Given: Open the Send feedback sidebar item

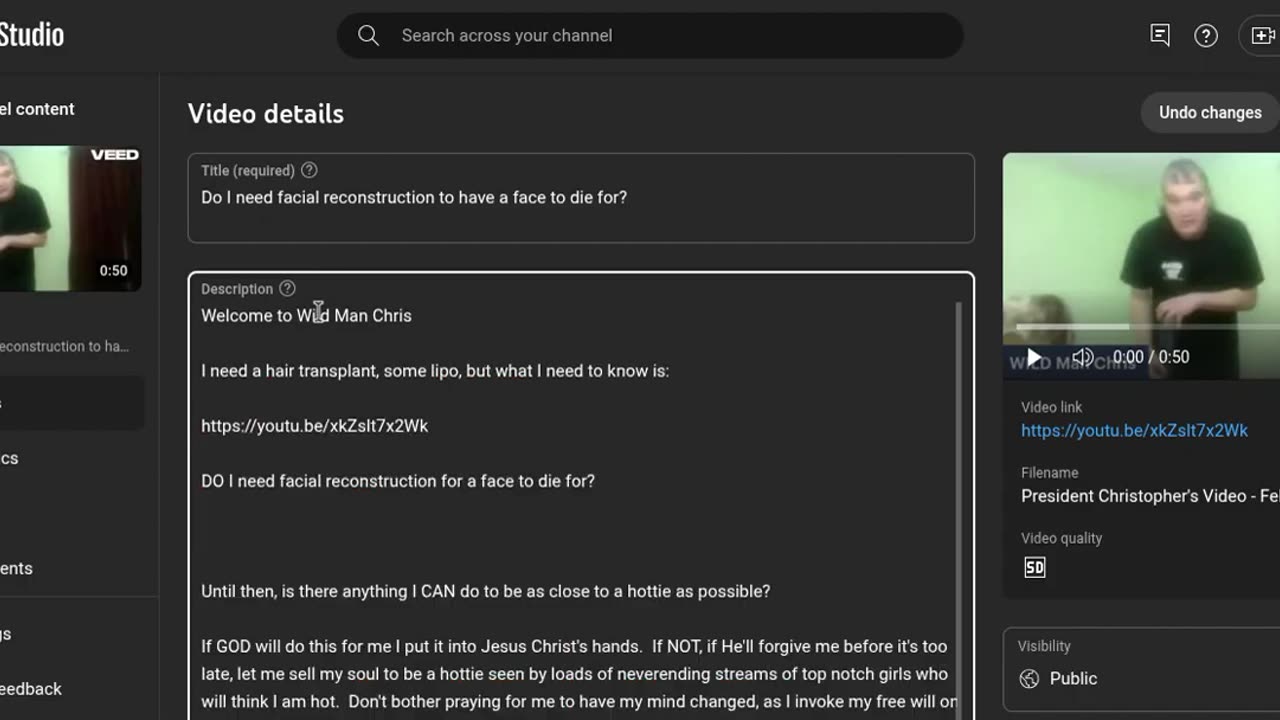Looking at the screenshot, I should (x=31, y=689).
